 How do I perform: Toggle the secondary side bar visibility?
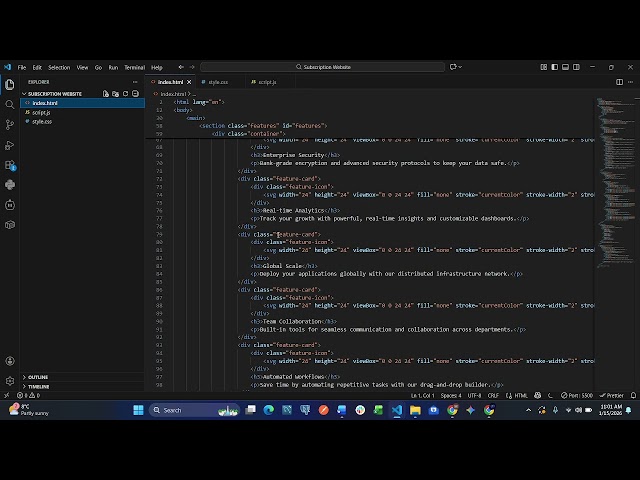[576, 67]
